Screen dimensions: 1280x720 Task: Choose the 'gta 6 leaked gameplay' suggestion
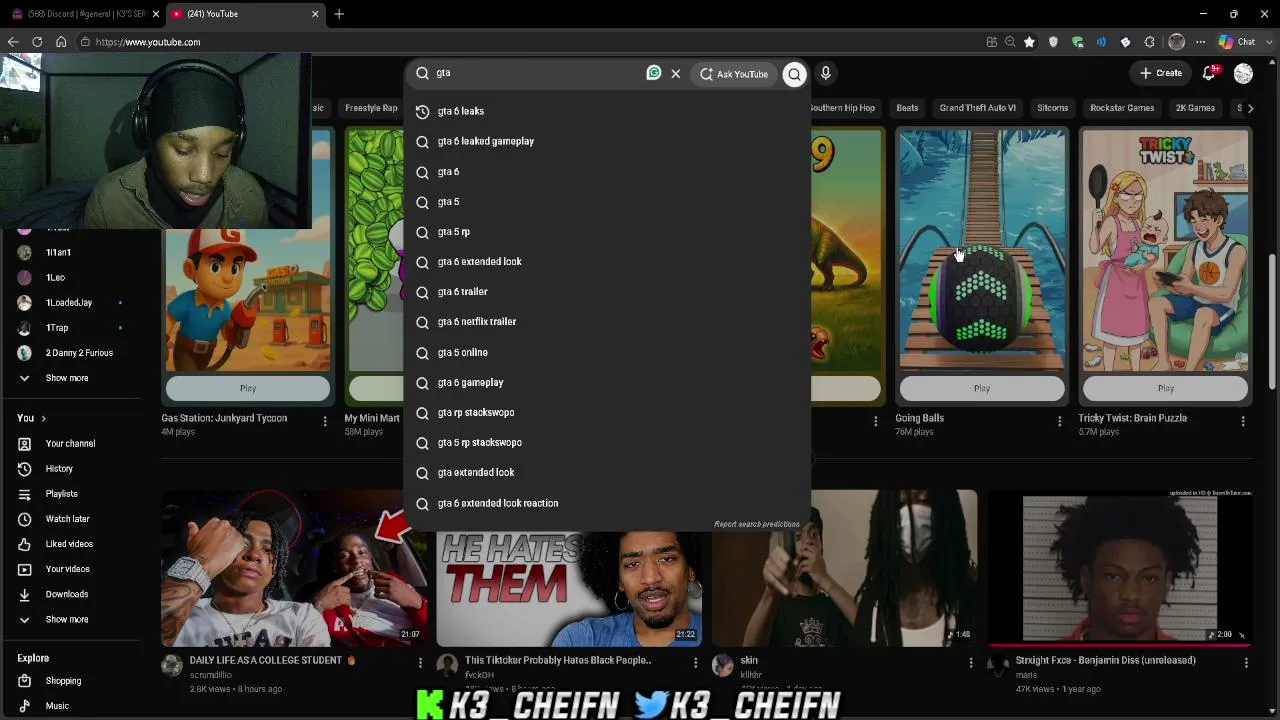pyautogui.click(x=607, y=141)
